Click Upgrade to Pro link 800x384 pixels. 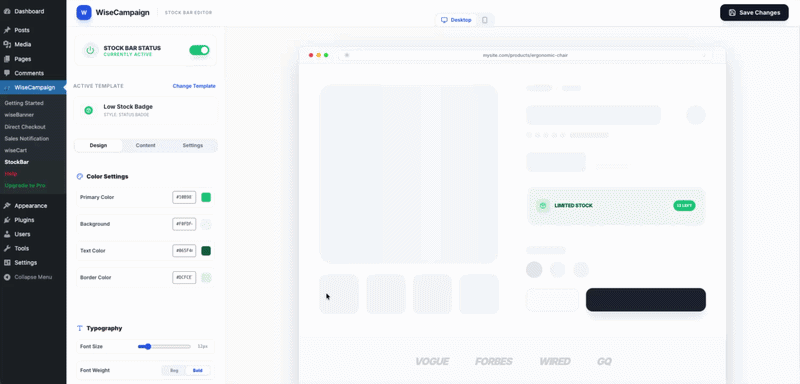pos(25,186)
